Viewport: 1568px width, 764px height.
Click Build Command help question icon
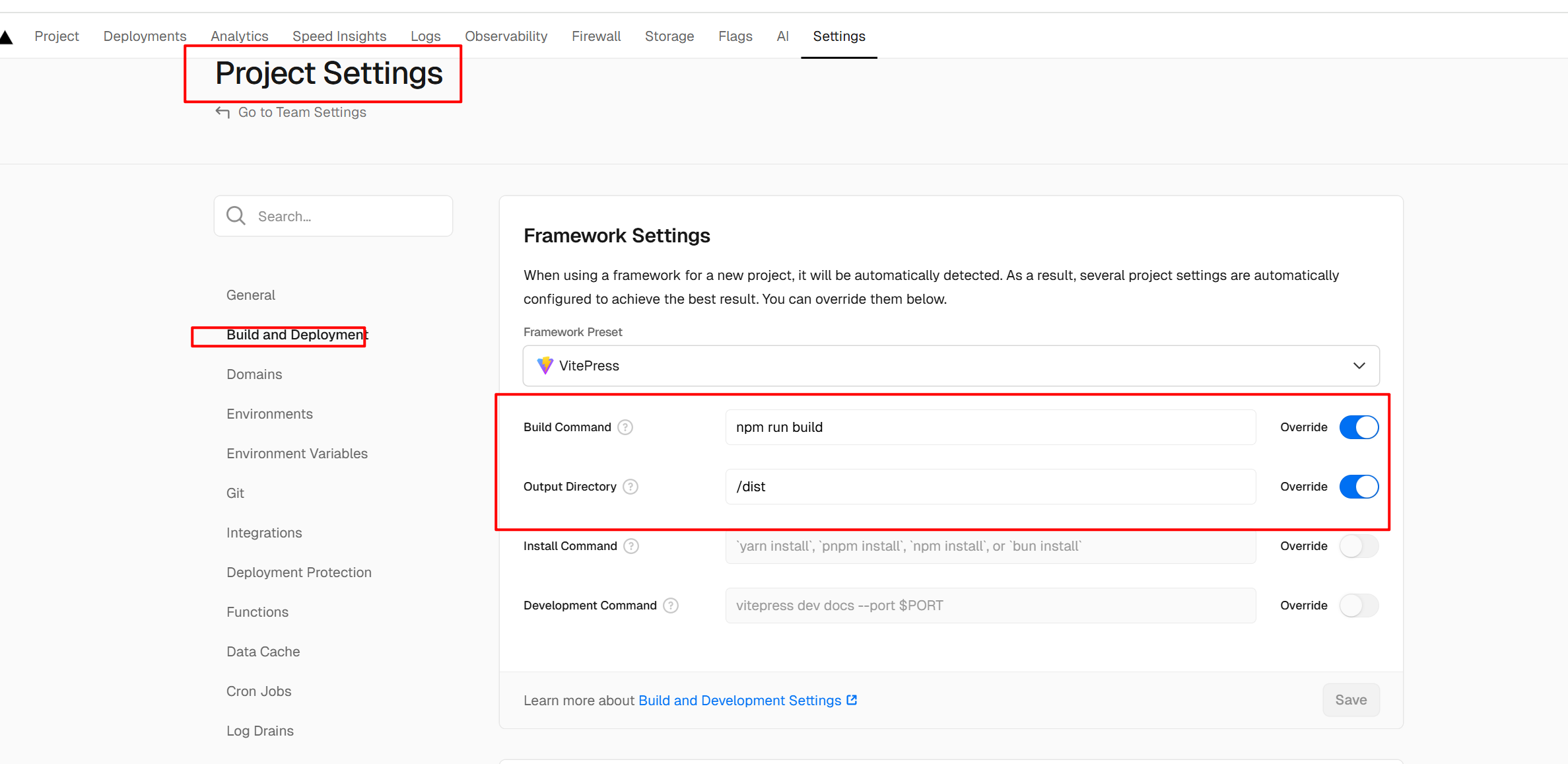625,427
